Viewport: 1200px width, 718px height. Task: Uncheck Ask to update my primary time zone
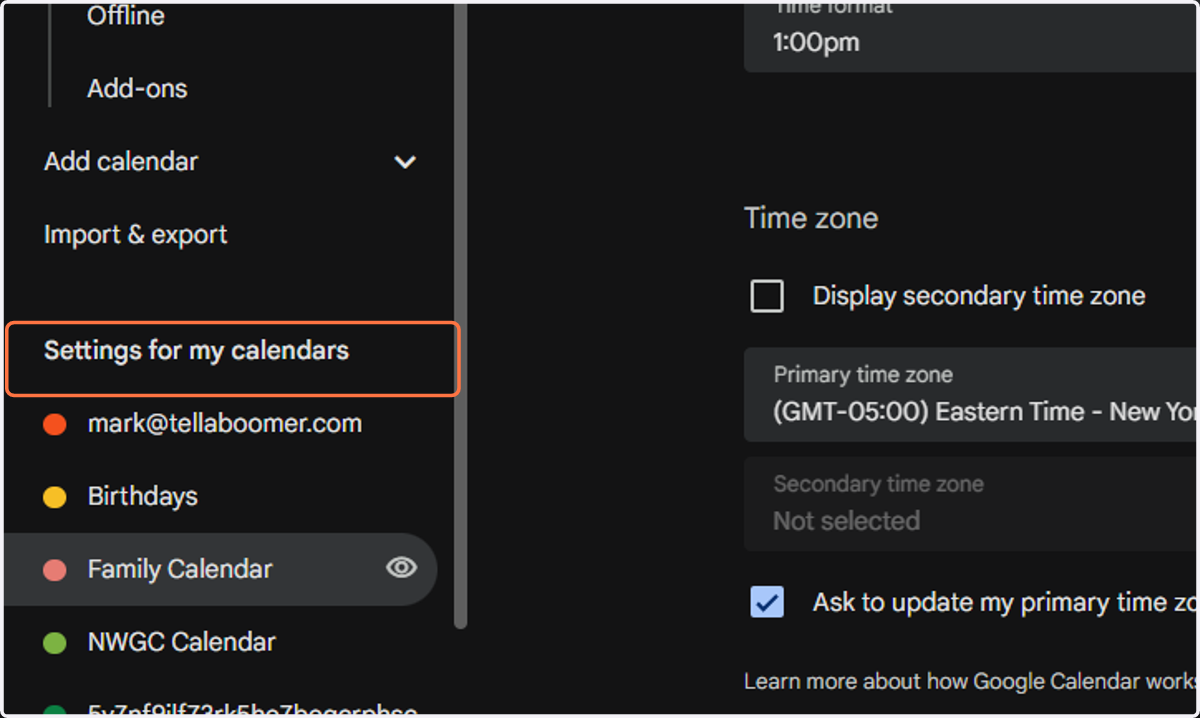coord(767,602)
